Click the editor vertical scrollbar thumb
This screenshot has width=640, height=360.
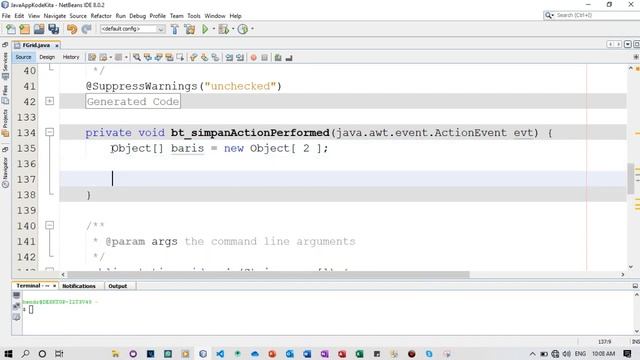(631, 178)
